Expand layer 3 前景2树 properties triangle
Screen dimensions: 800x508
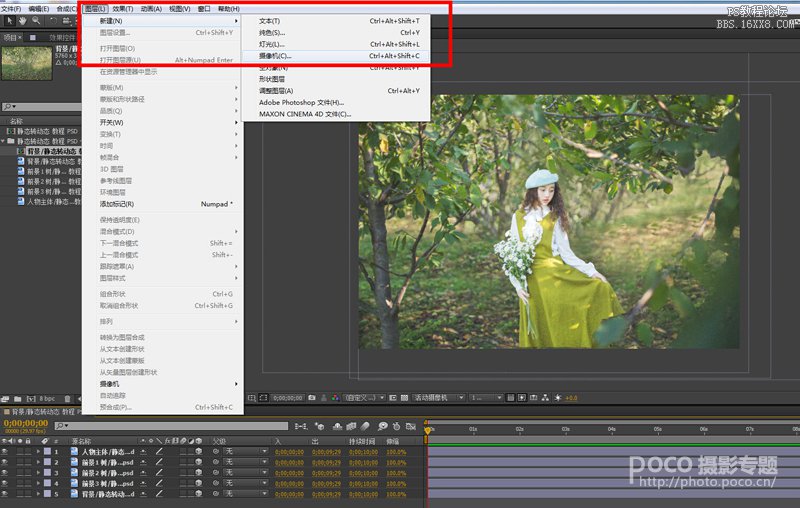click(38, 473)
